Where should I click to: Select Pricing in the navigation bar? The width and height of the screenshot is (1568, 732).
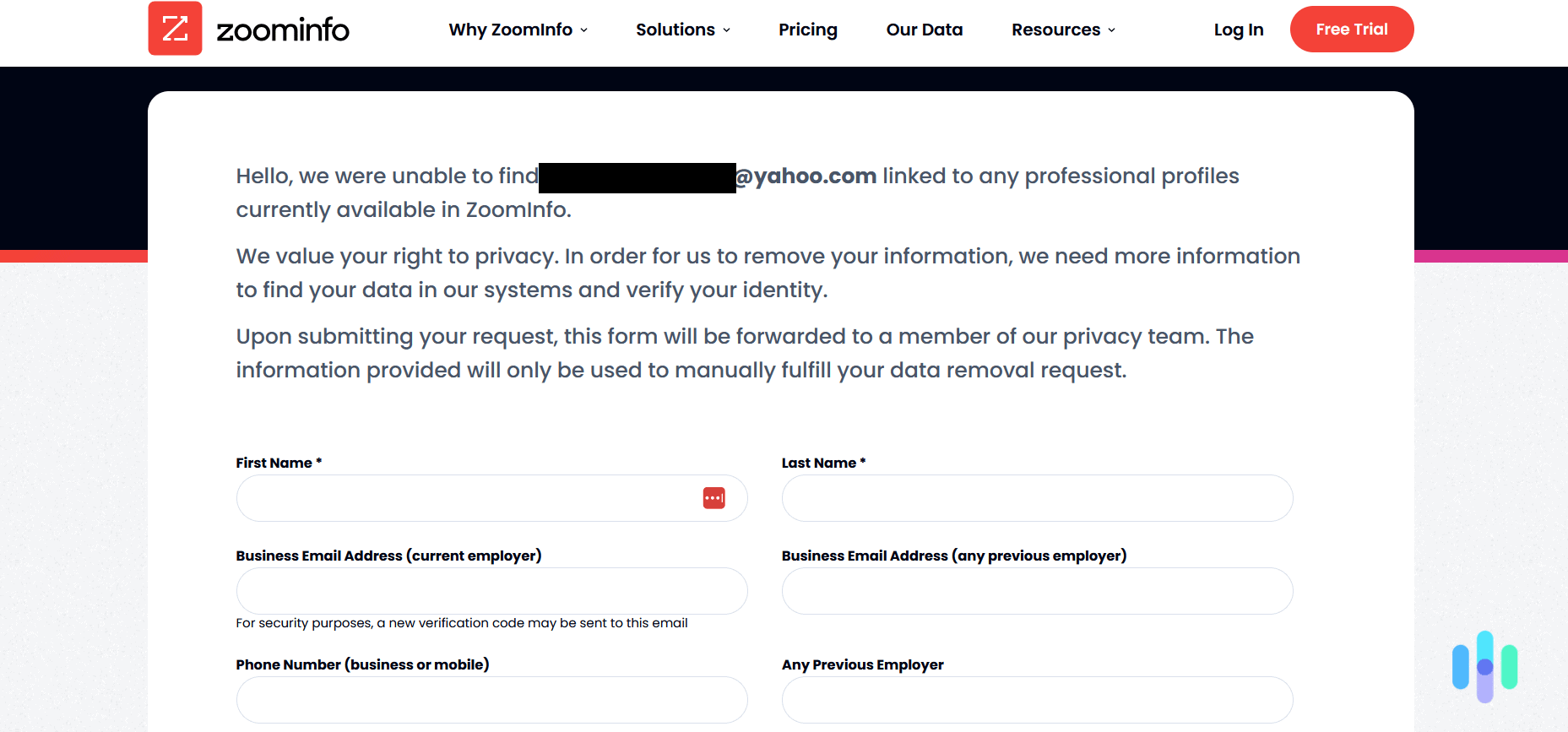click(x=807, y=30)
